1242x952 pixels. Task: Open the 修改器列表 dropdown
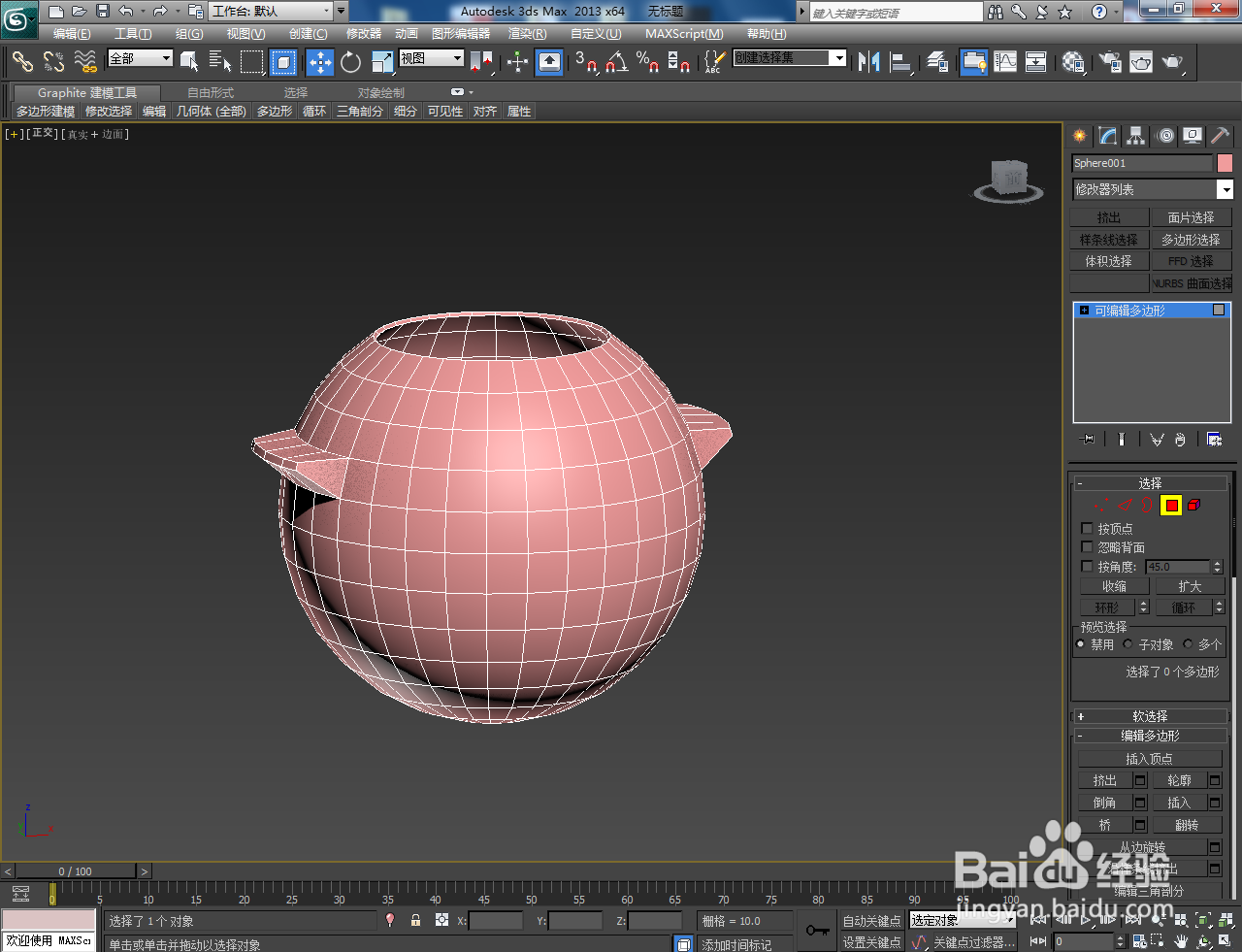point(1152,189)
